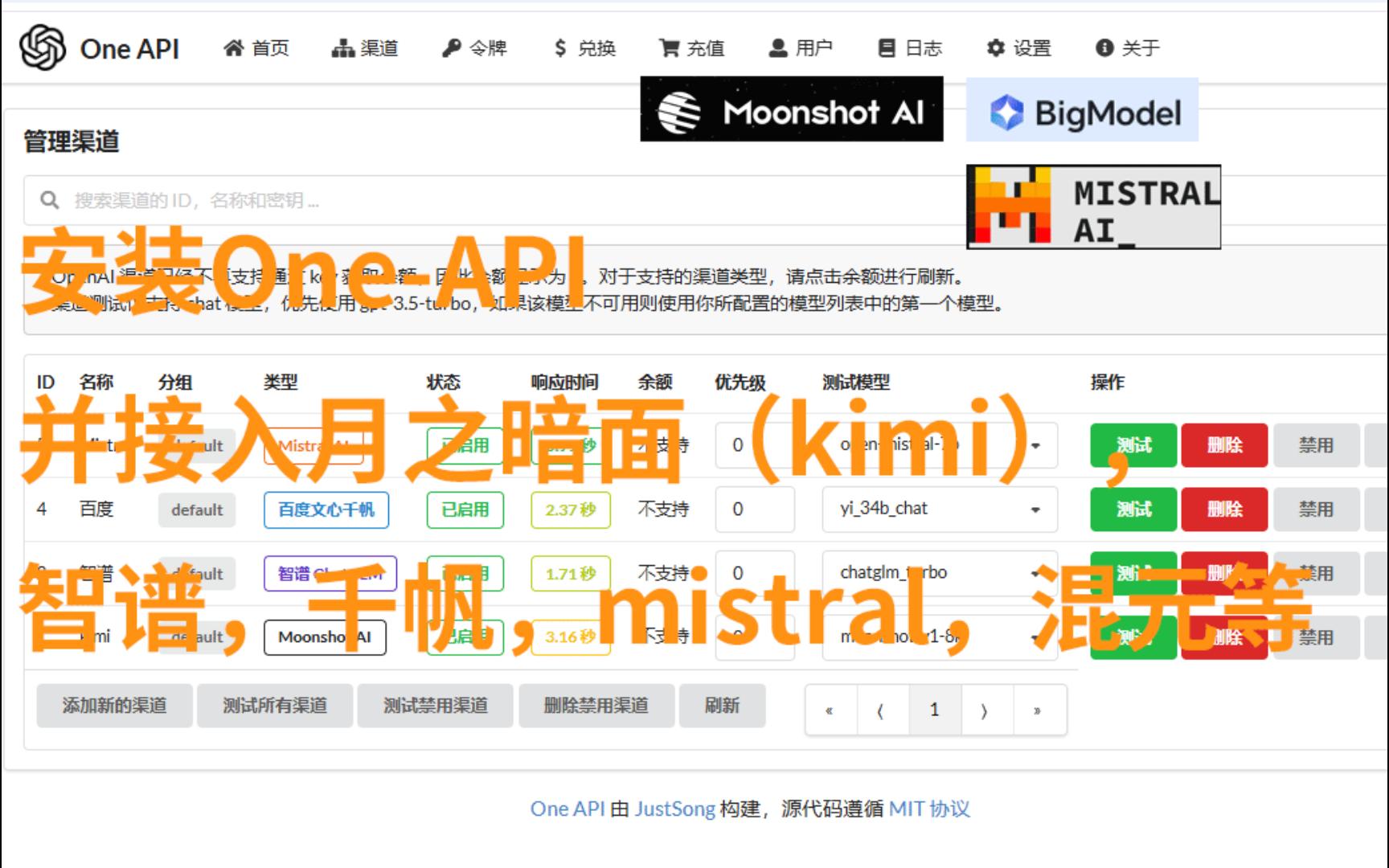The height and width of the screenshot is (868, 1389).
Task: Click the 3.16秒 response time badge
Action: click(571, 637)
